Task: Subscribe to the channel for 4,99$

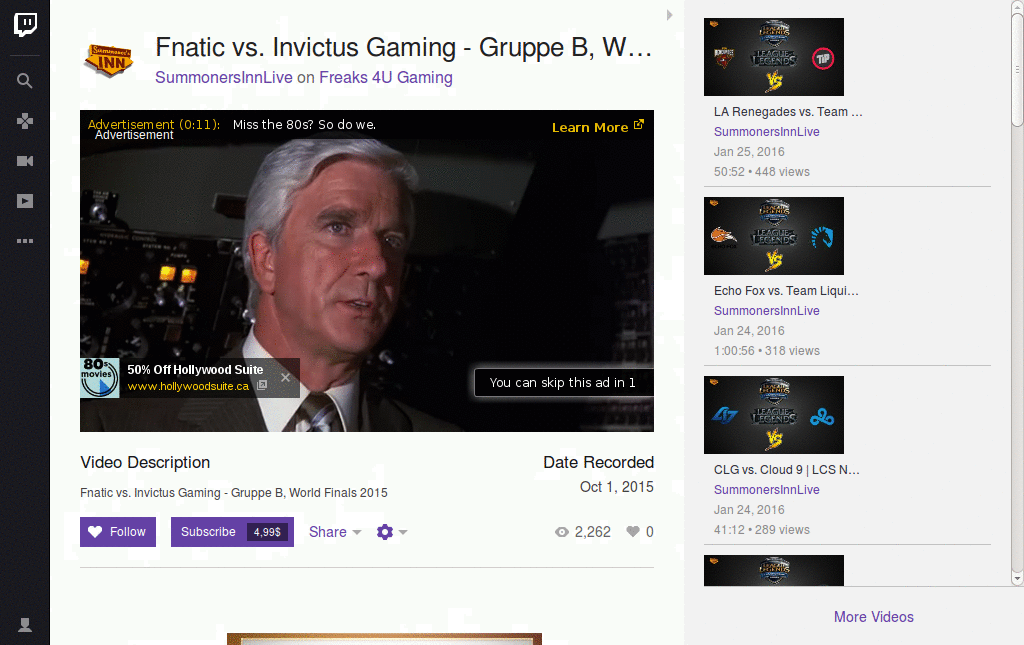Action: [x=232, y=532]
